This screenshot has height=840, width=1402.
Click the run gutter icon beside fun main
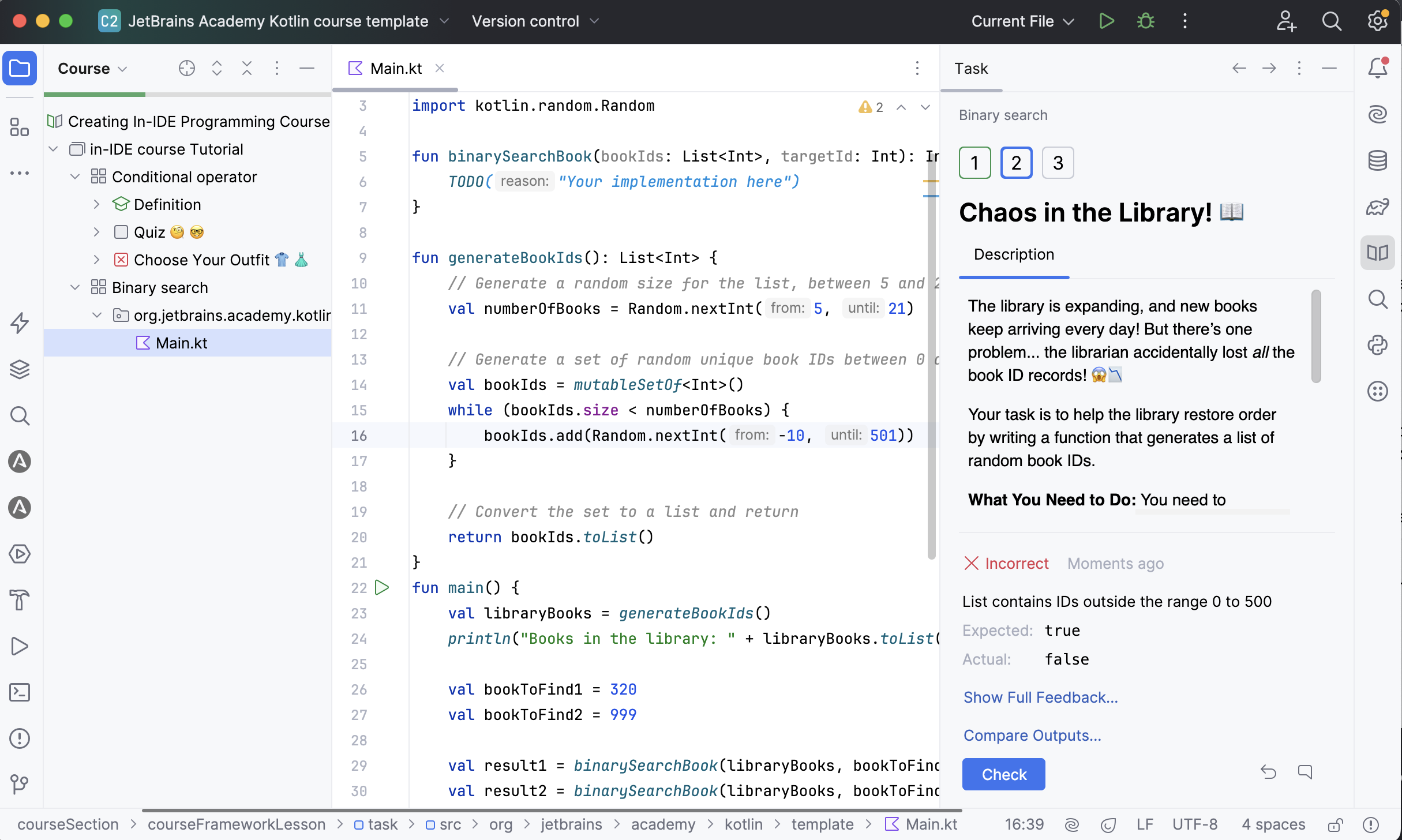[x=382, y=588]
